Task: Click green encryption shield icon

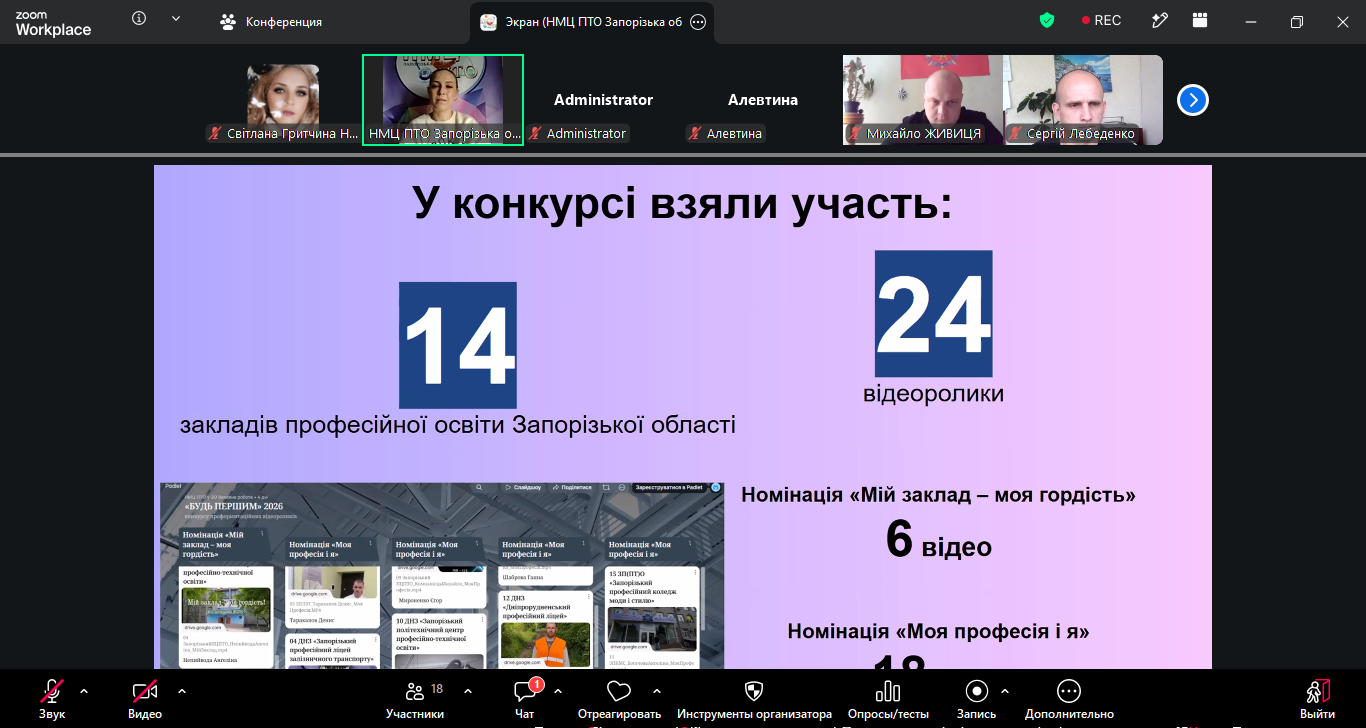Action: click(x=1047, y=20)
